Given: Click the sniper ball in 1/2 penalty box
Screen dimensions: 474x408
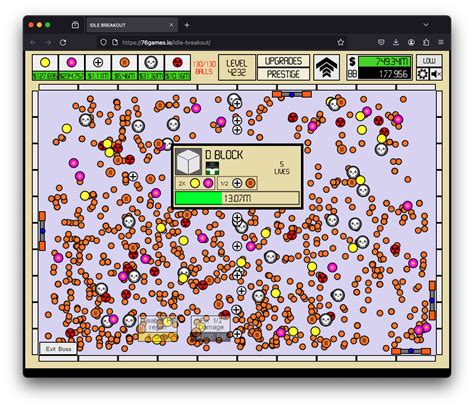Looking at the screenshot, I should (x=237, y=183).
